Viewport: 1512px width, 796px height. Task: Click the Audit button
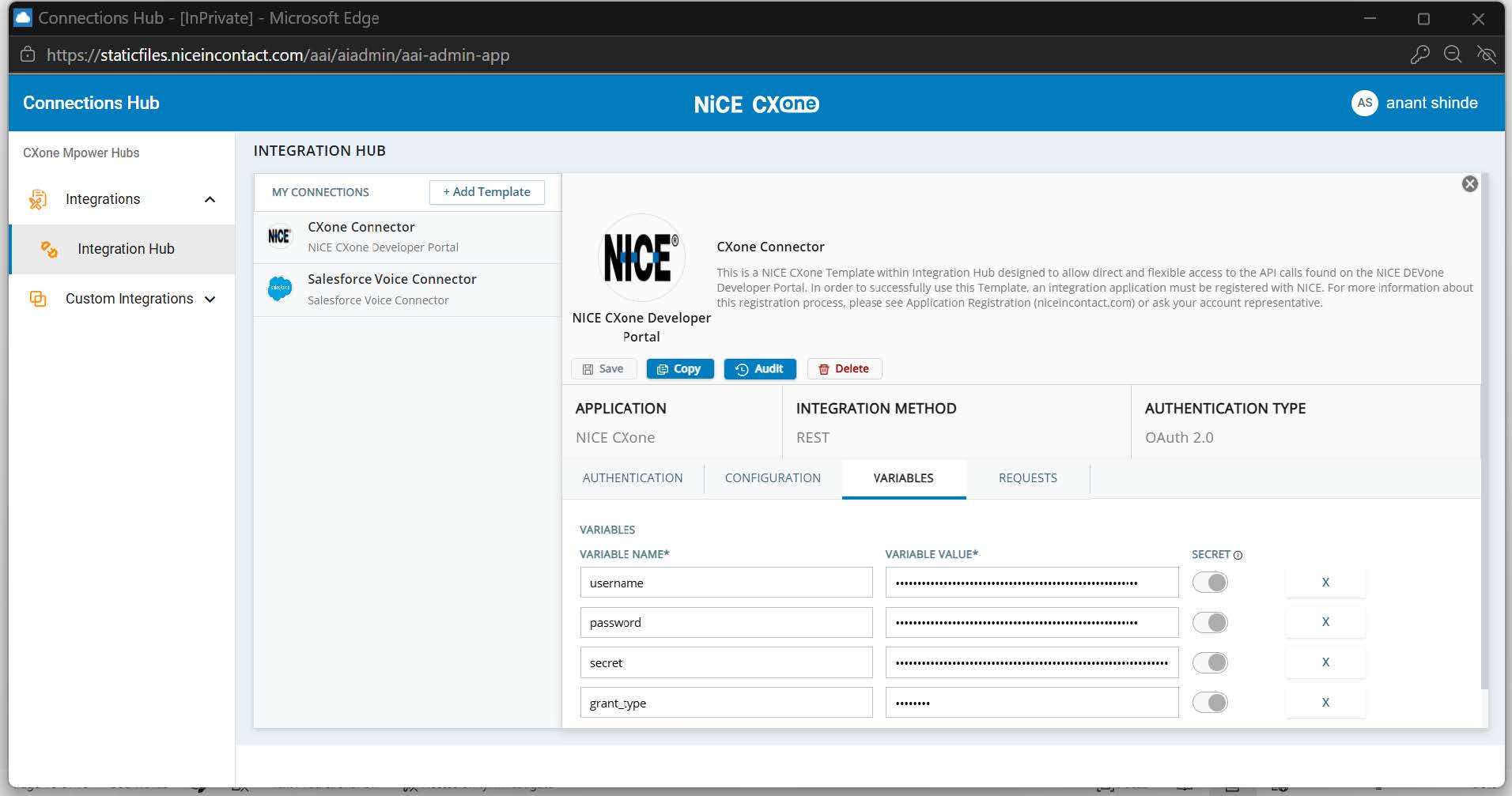tap(760, 369)
